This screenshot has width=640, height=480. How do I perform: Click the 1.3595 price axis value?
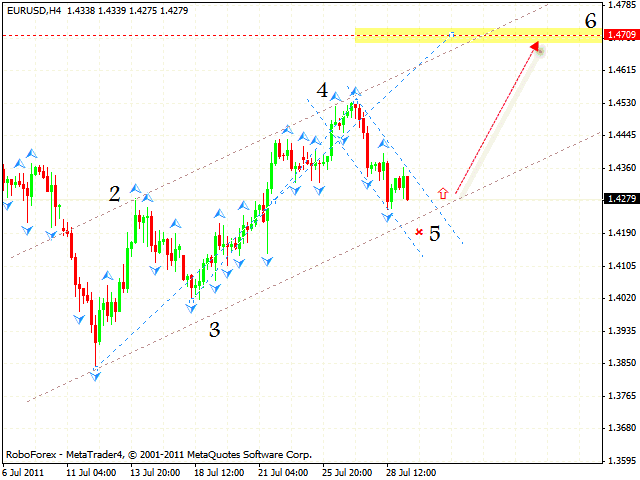(622, 460)
